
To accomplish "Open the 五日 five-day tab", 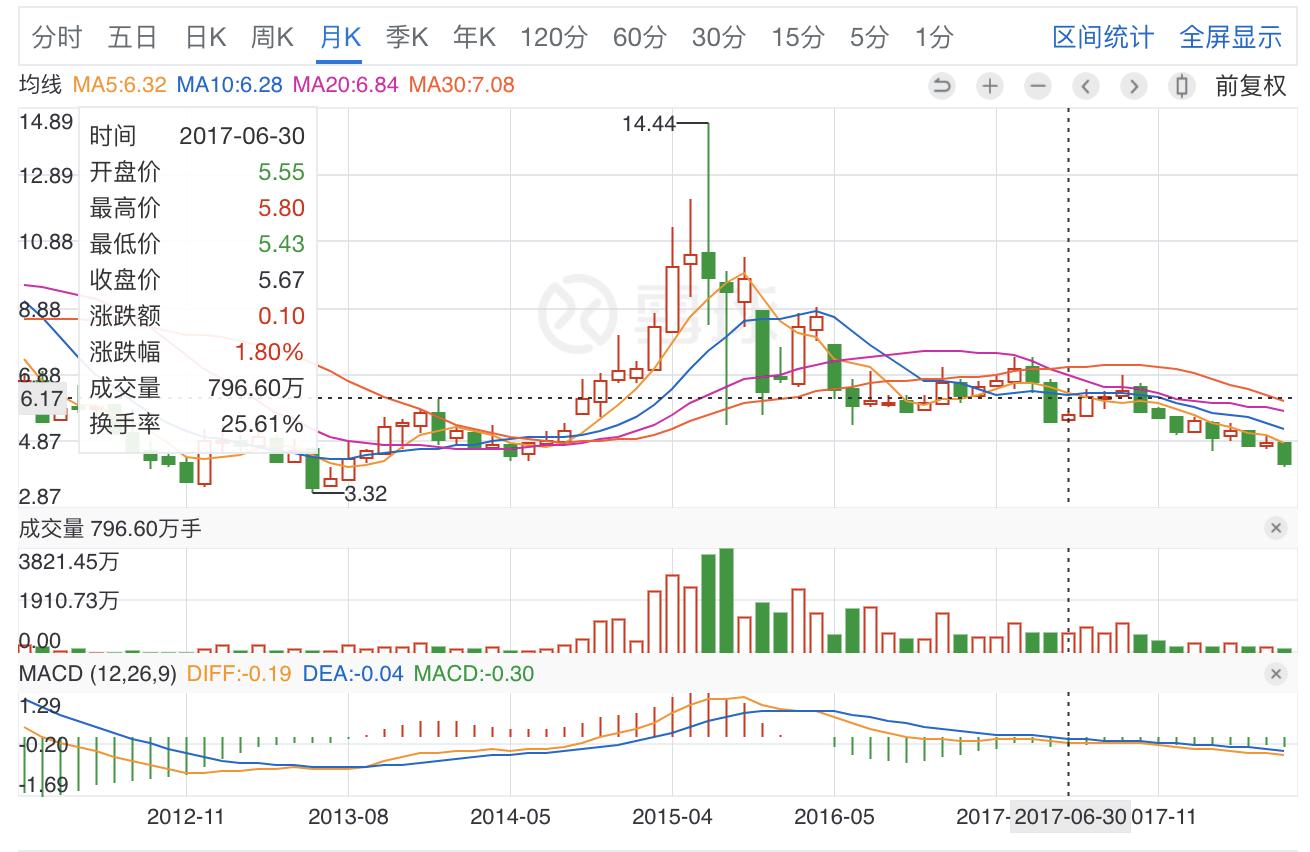I will [x=133, y=38].
